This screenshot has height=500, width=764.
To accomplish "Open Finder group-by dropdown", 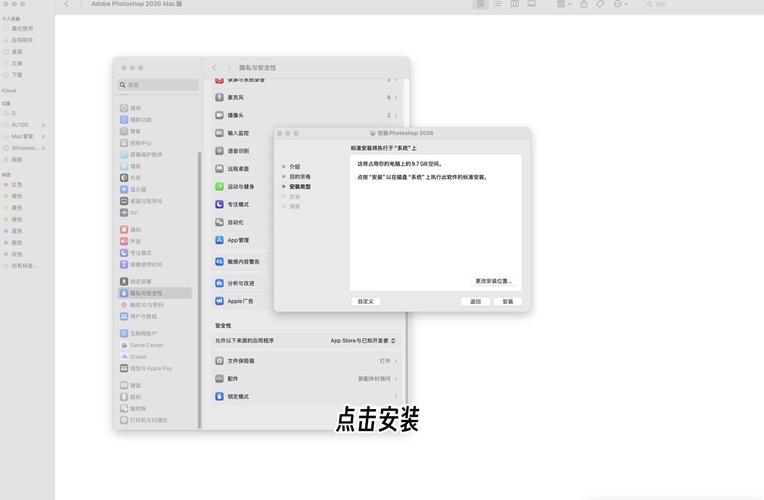I will click(564, 4).
